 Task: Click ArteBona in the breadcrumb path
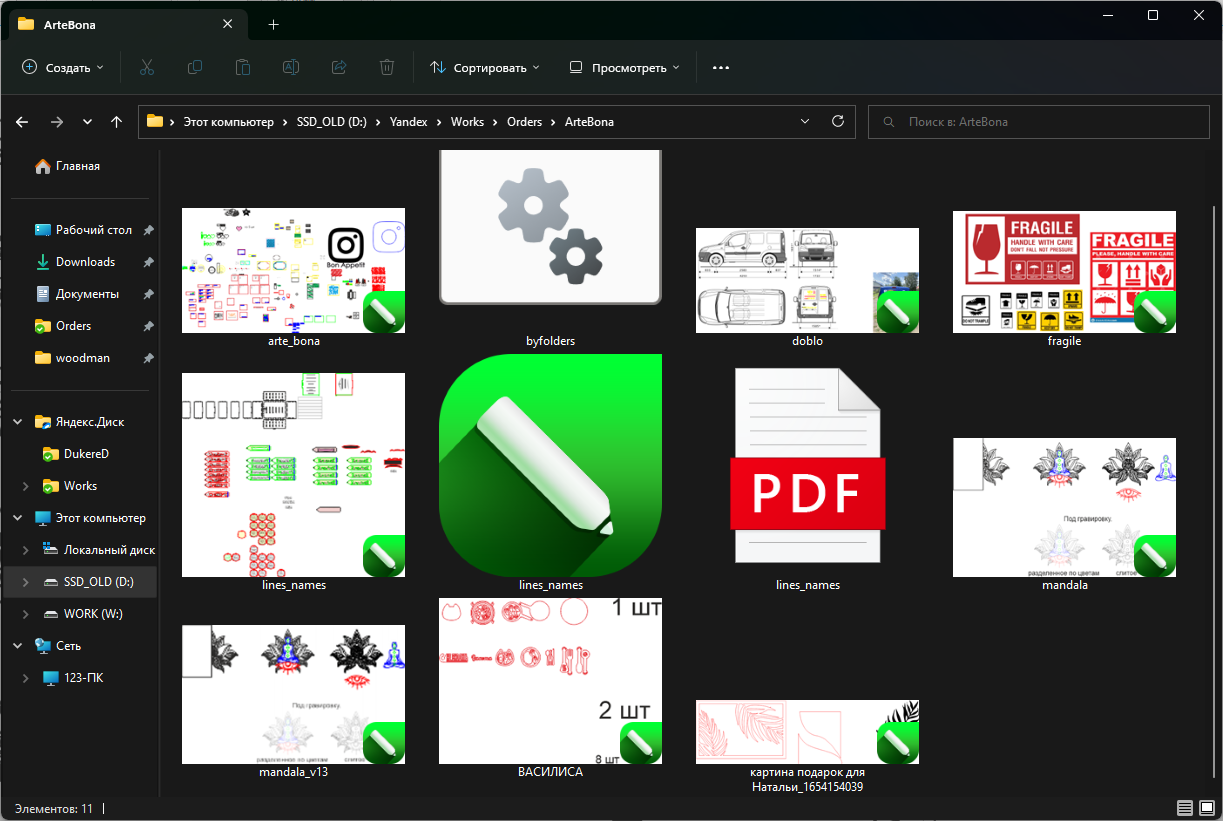coord(589,122)
